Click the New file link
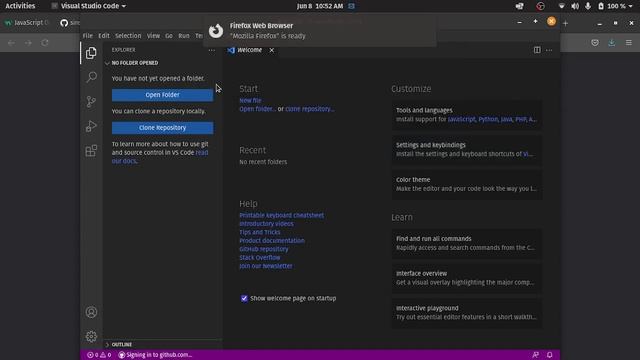The width and height of the screenshot is (640, 360). 250,100
